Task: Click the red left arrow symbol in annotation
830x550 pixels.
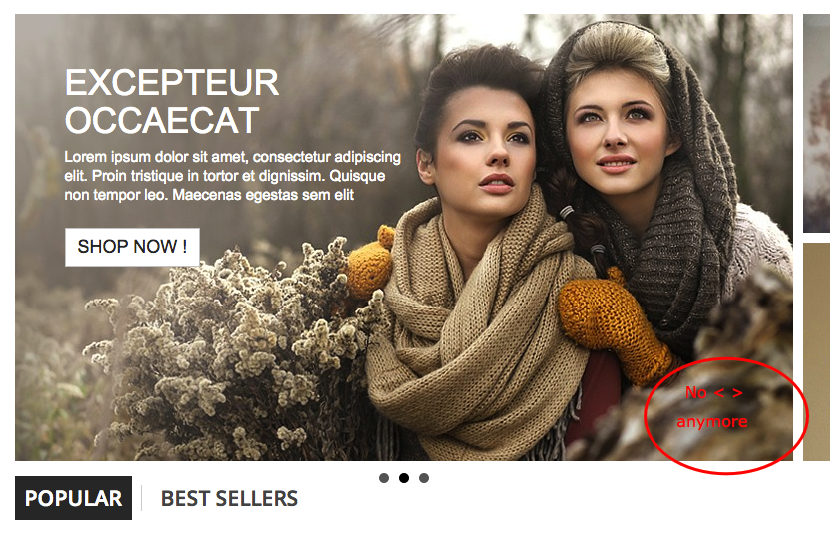Action: (719, 393)
